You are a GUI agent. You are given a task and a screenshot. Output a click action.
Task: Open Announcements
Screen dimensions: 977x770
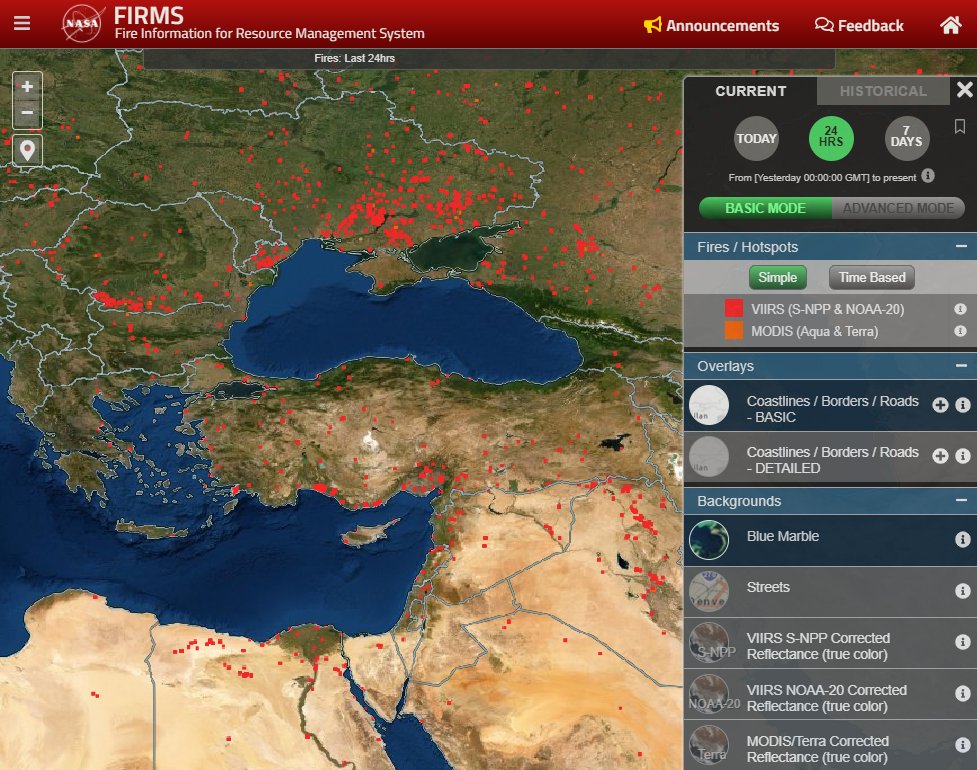[x=711, y=26]
